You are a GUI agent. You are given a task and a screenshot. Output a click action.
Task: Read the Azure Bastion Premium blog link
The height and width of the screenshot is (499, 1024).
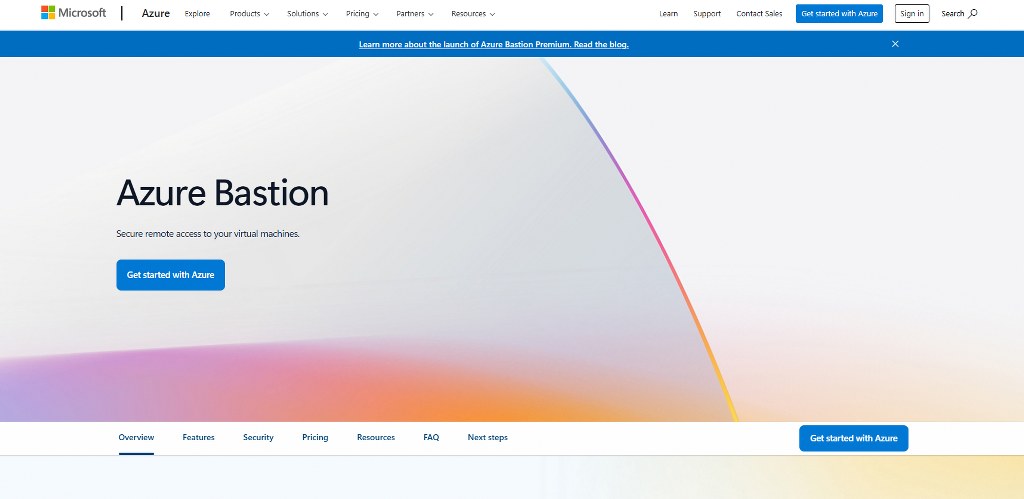(x=494, y=44)
